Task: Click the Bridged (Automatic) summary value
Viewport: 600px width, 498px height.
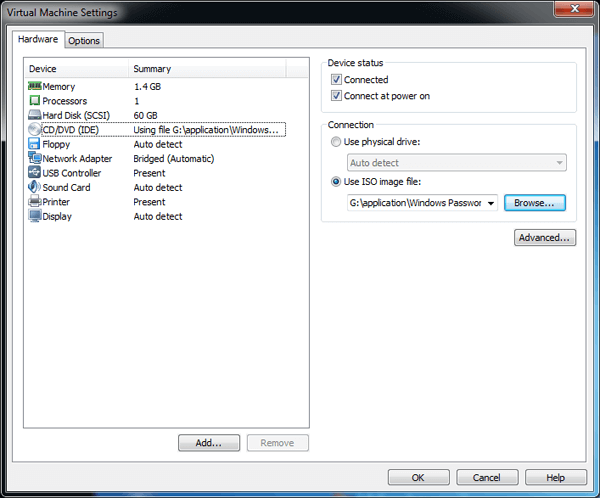Action: pyautogui.click(x=174, y=158)
